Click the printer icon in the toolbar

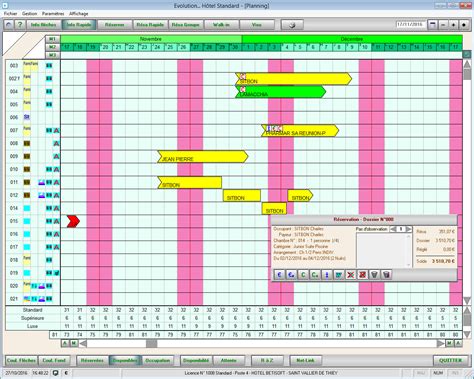[x=292, y=25]
